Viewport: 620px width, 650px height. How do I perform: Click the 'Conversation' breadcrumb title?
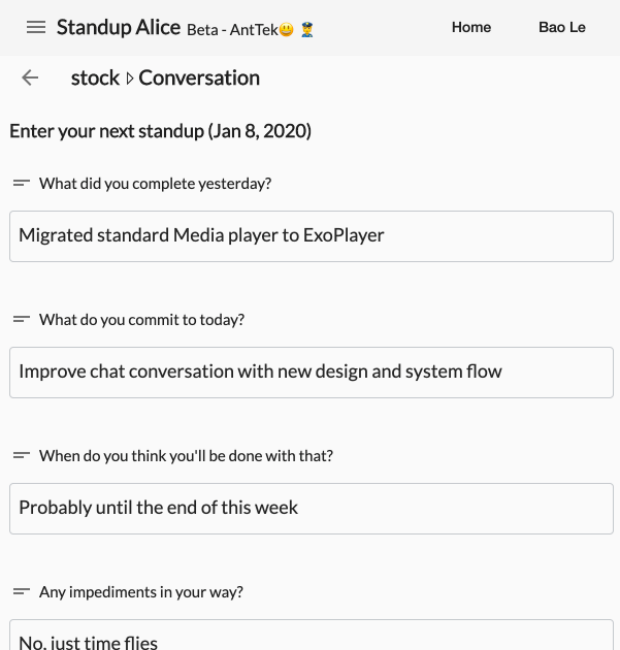(199, 78)
